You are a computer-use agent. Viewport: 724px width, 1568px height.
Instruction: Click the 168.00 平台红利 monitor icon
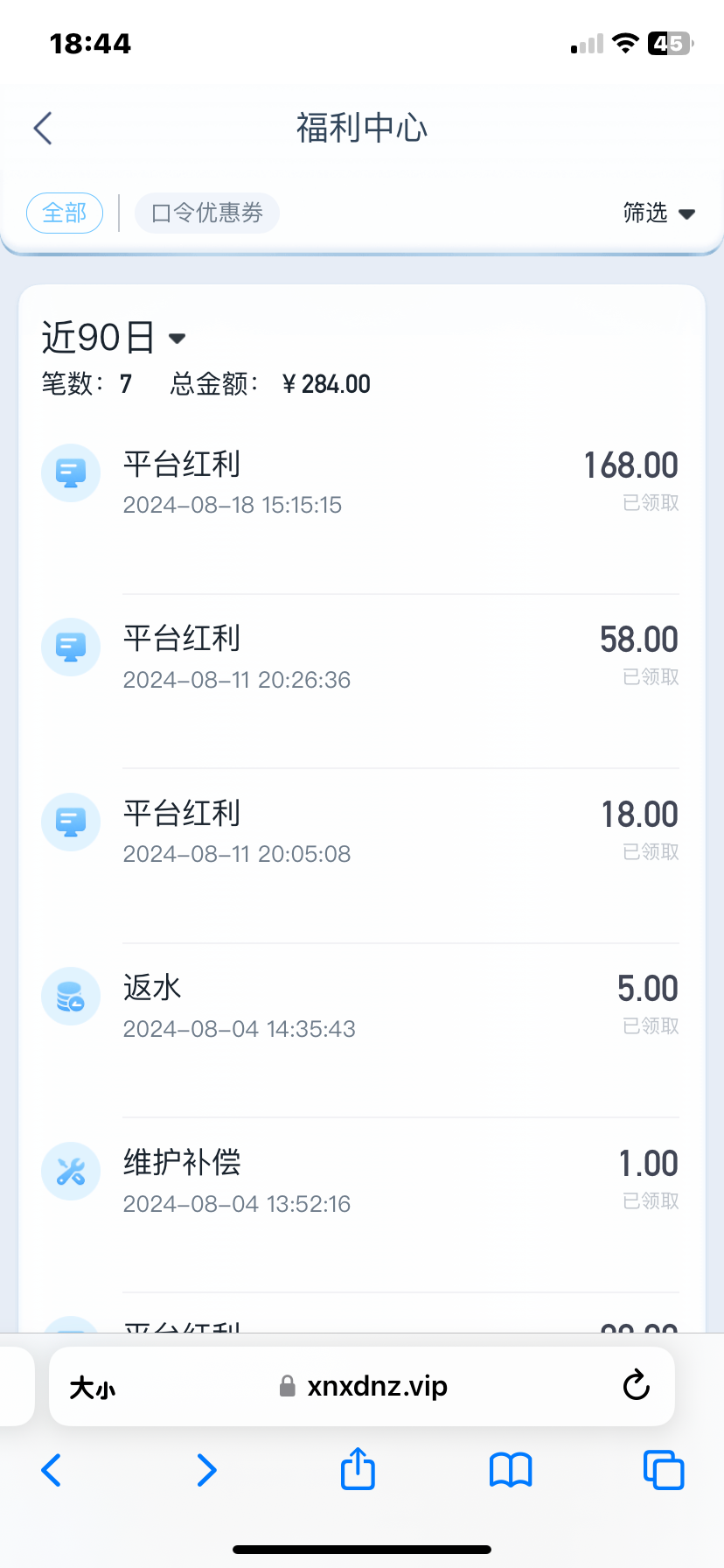[71, 472]
